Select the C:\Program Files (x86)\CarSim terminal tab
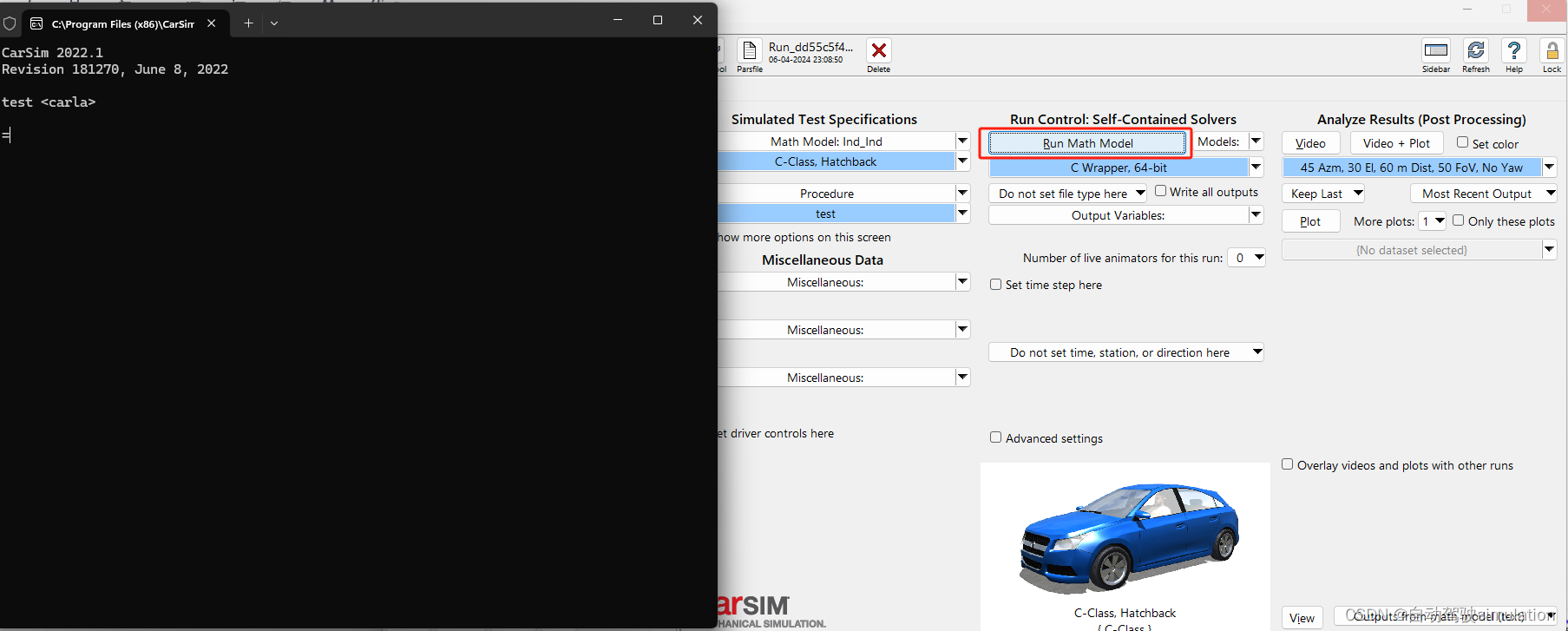The image size is (1568, 631). (x=122, y=24)
